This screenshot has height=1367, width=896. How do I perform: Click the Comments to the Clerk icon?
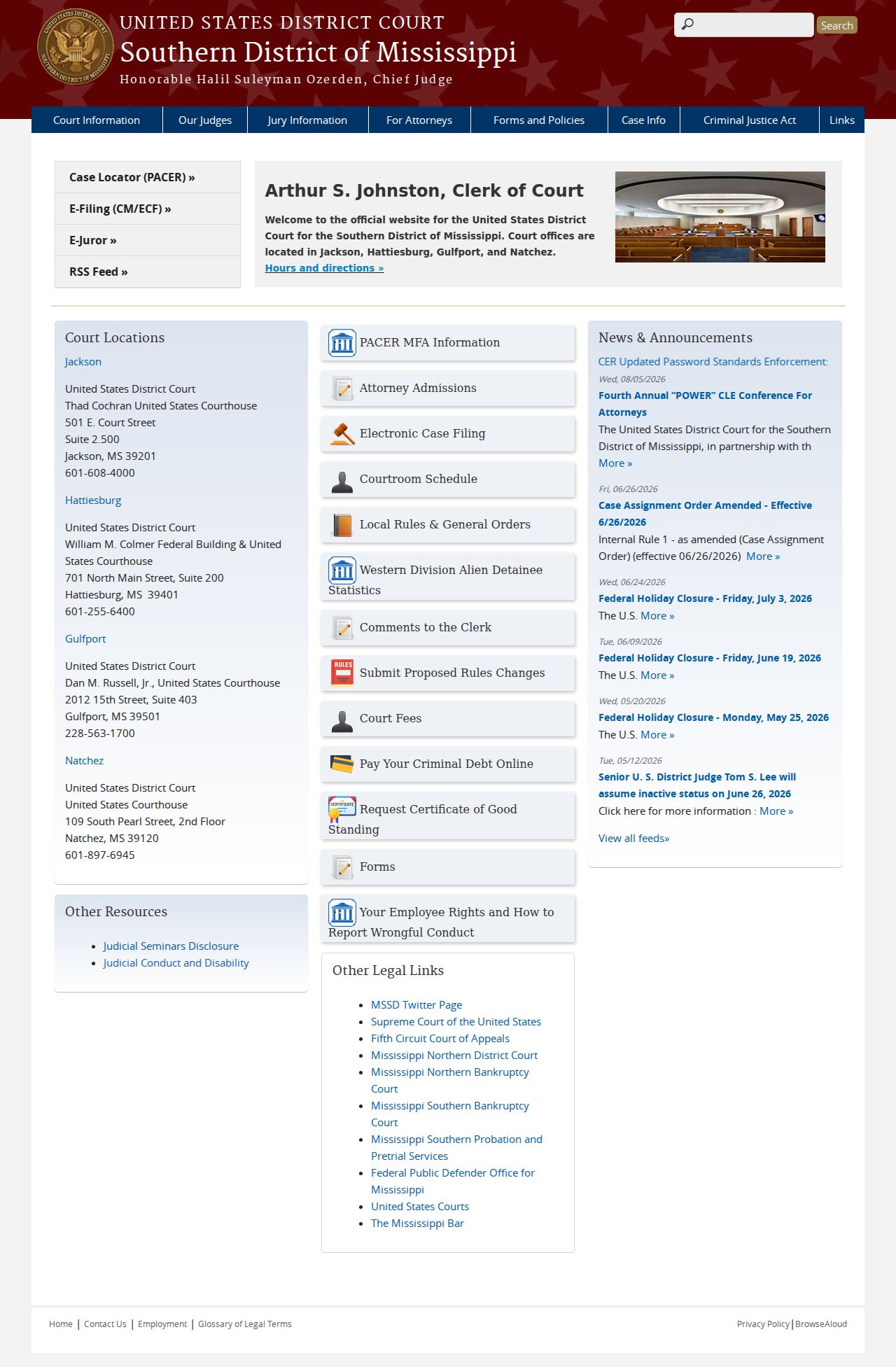click(342, 628)
